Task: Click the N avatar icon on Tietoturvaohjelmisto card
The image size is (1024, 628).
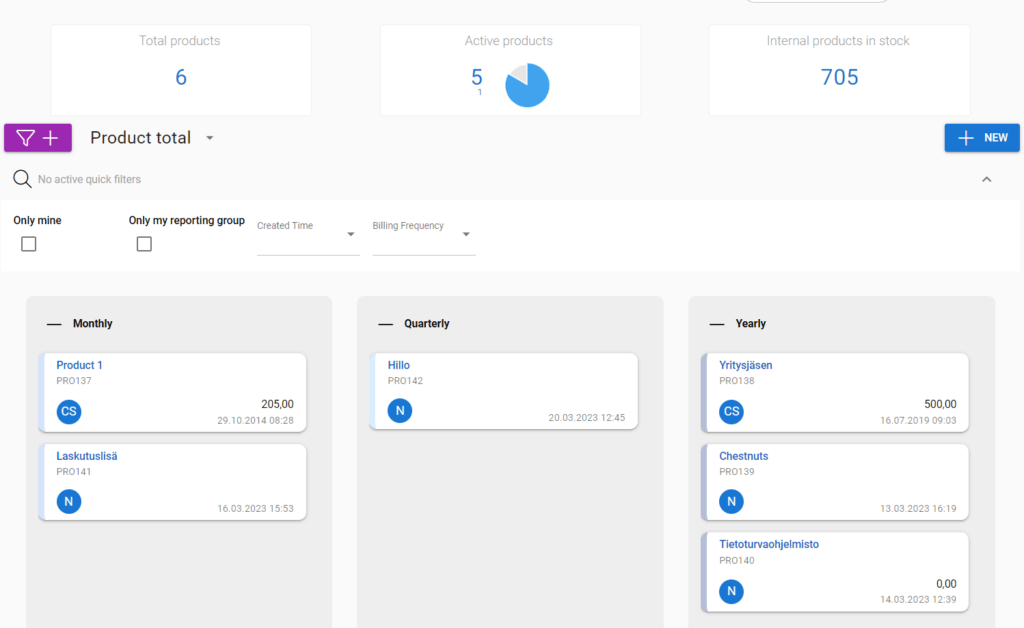Action: 730,591
